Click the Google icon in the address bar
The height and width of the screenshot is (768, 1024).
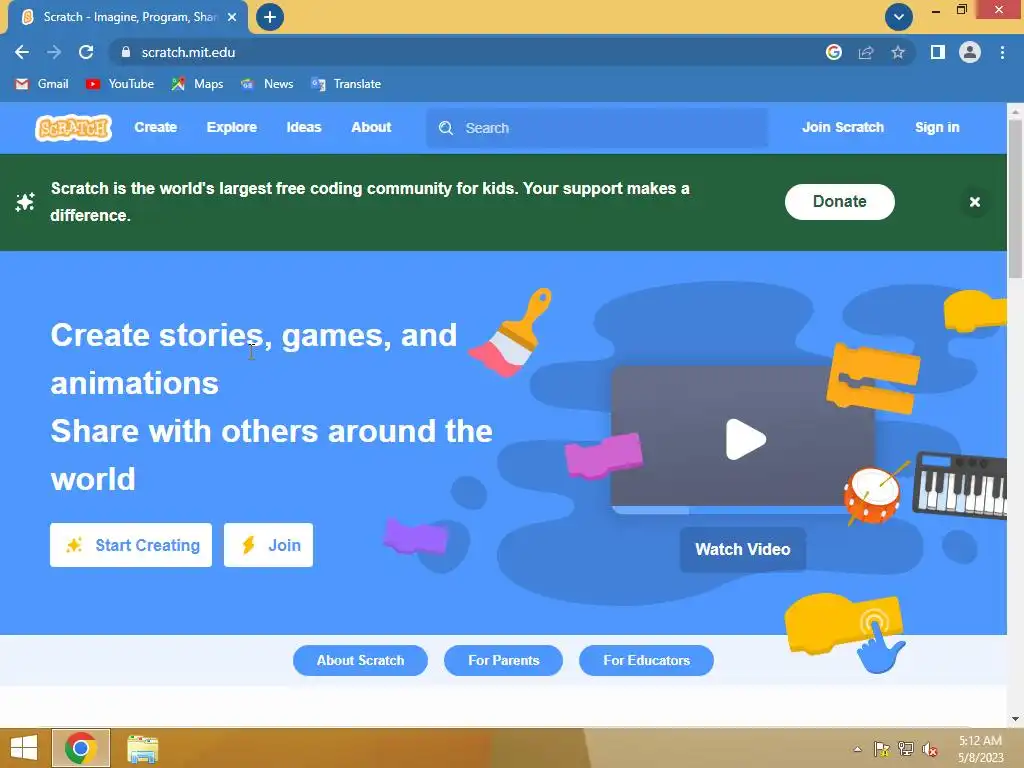click(833, 52)
